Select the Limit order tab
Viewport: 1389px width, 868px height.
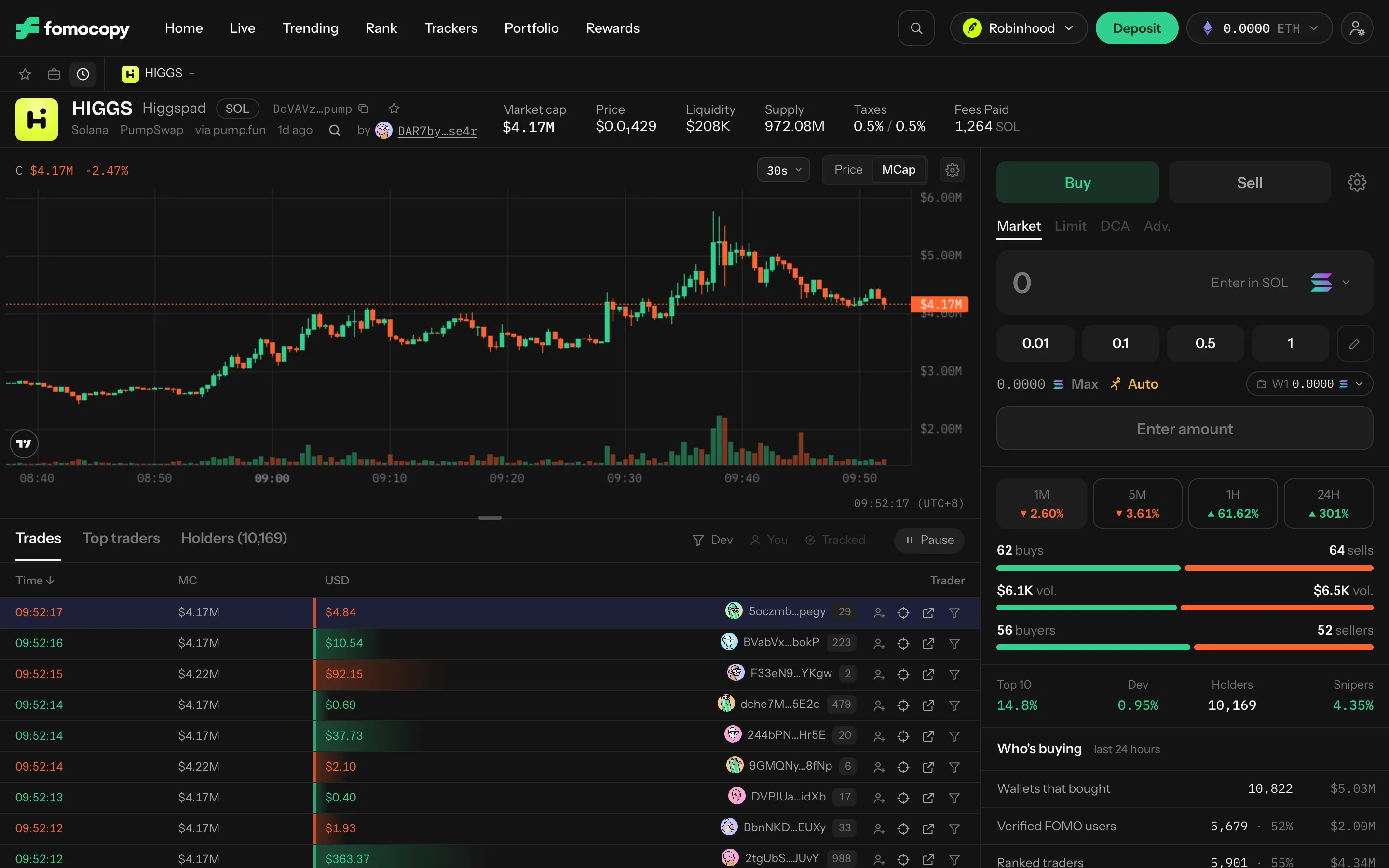(1070, 226)
